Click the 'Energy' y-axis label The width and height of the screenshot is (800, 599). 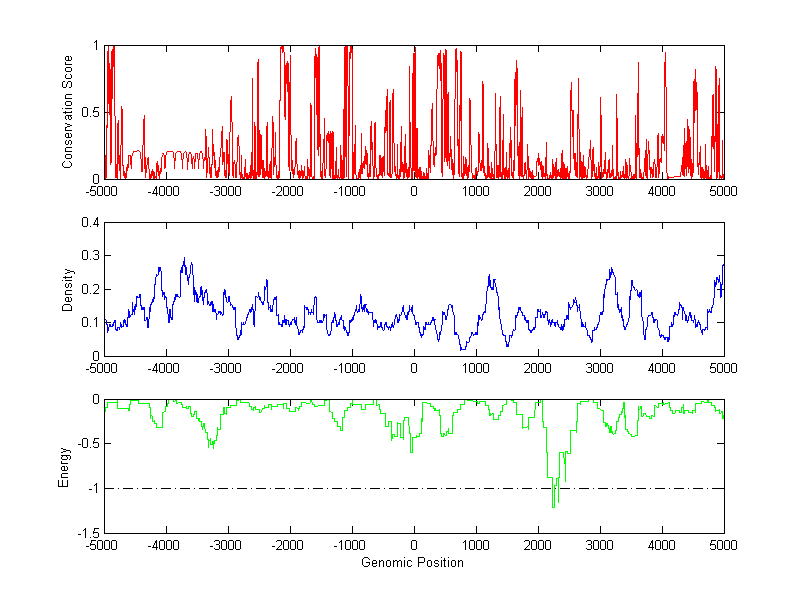(64, 466)
